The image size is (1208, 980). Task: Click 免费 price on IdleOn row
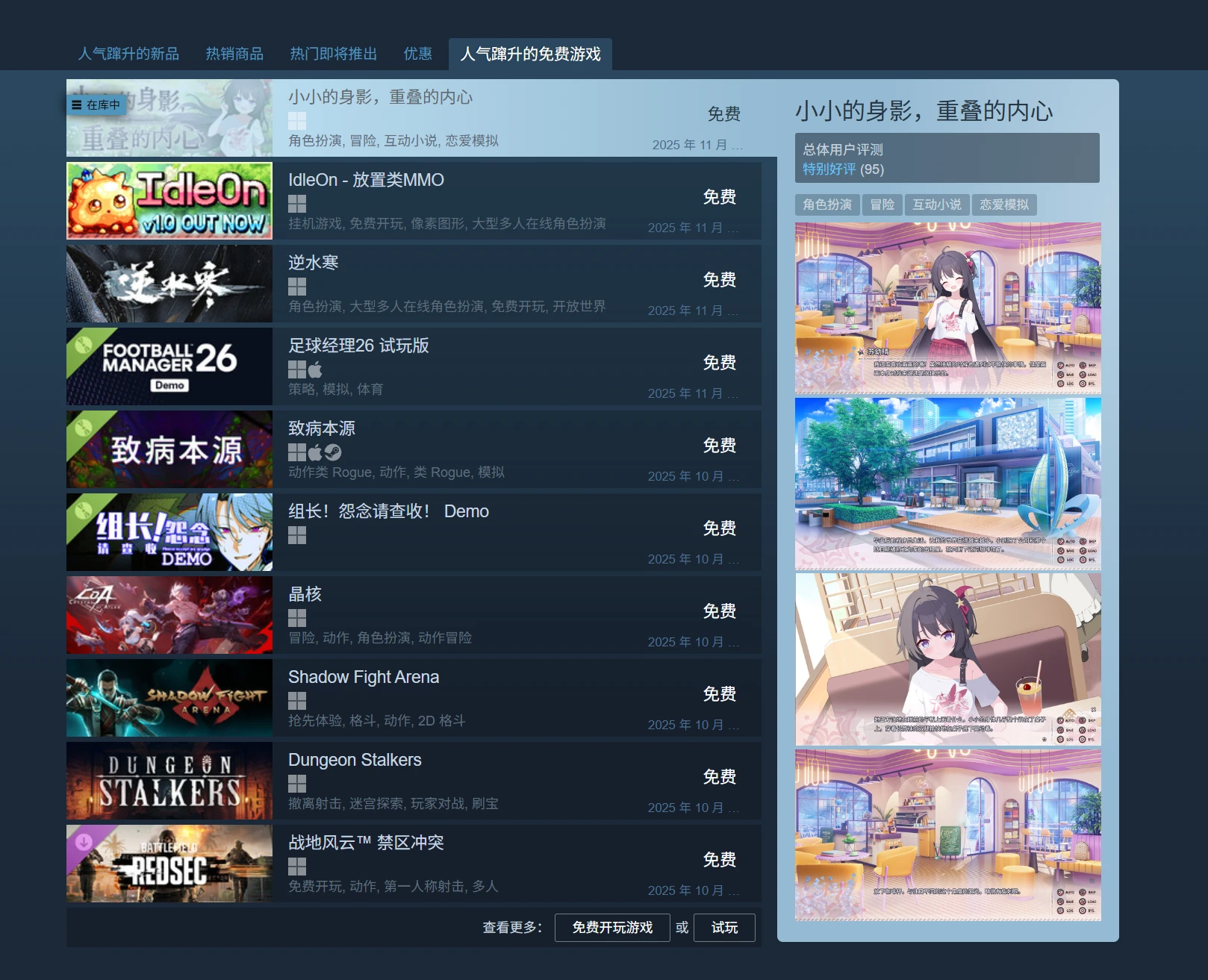720,197
